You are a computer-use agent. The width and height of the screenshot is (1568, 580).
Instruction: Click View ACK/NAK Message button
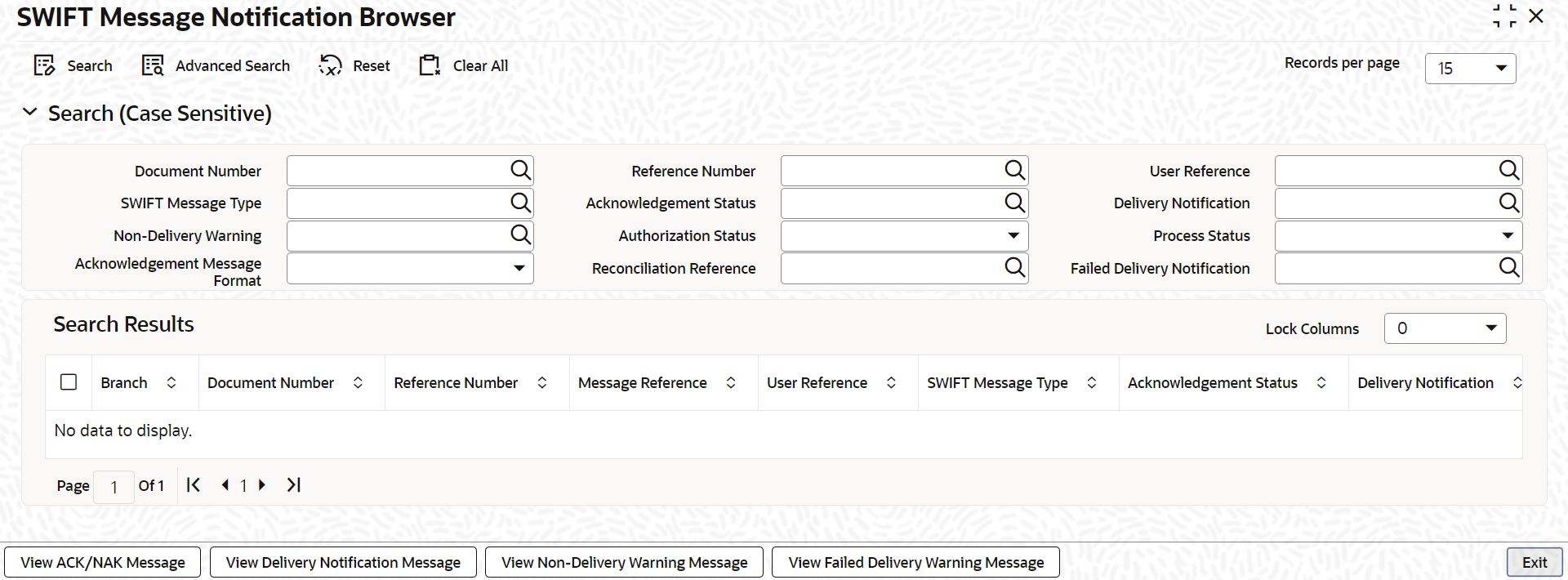(103, 562)
